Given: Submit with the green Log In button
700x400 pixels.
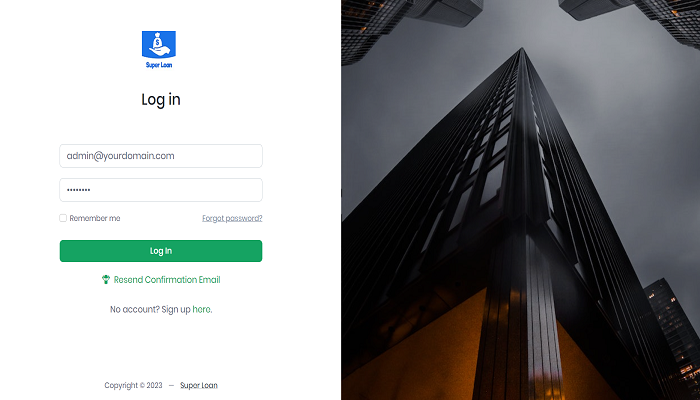Looking at the screenshot, I should [161, 251].
